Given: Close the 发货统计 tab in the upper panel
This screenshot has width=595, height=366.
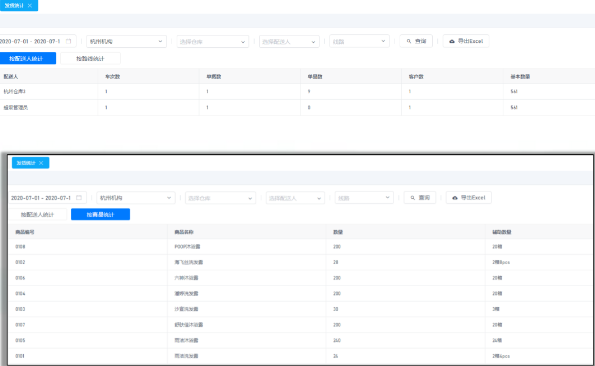Looking at the screenshot, I should 30,5.
